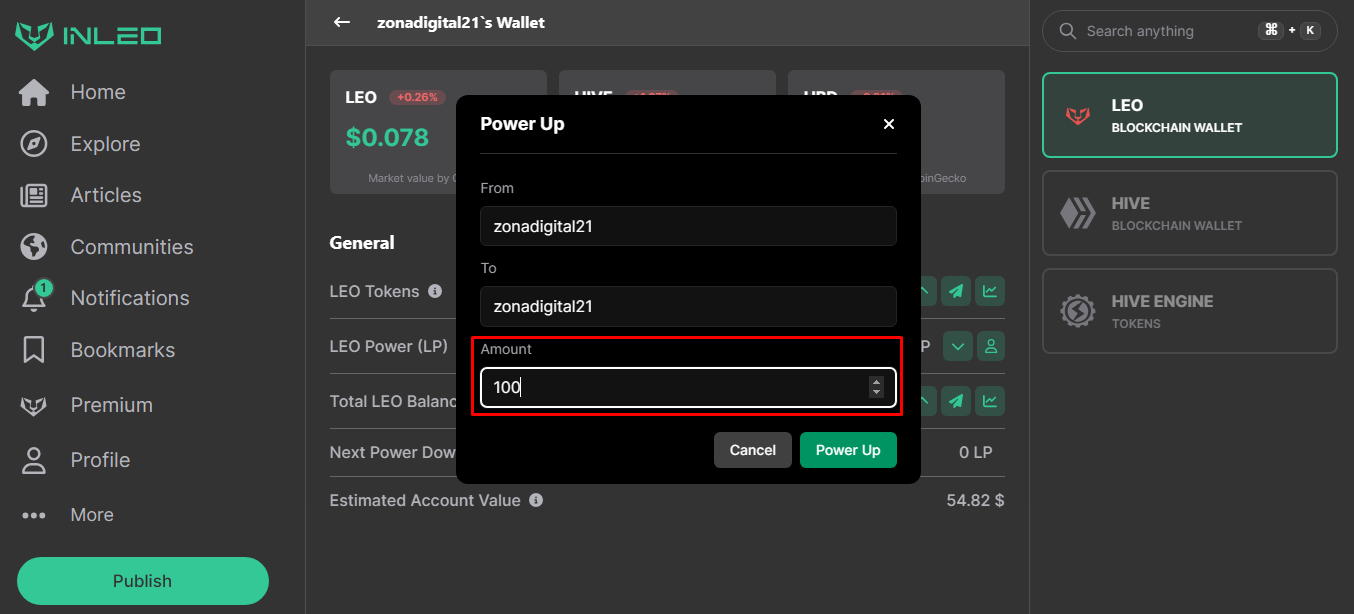
Task: Increase Amount with the spinner up arrow
Action: (x=876, y=382)
